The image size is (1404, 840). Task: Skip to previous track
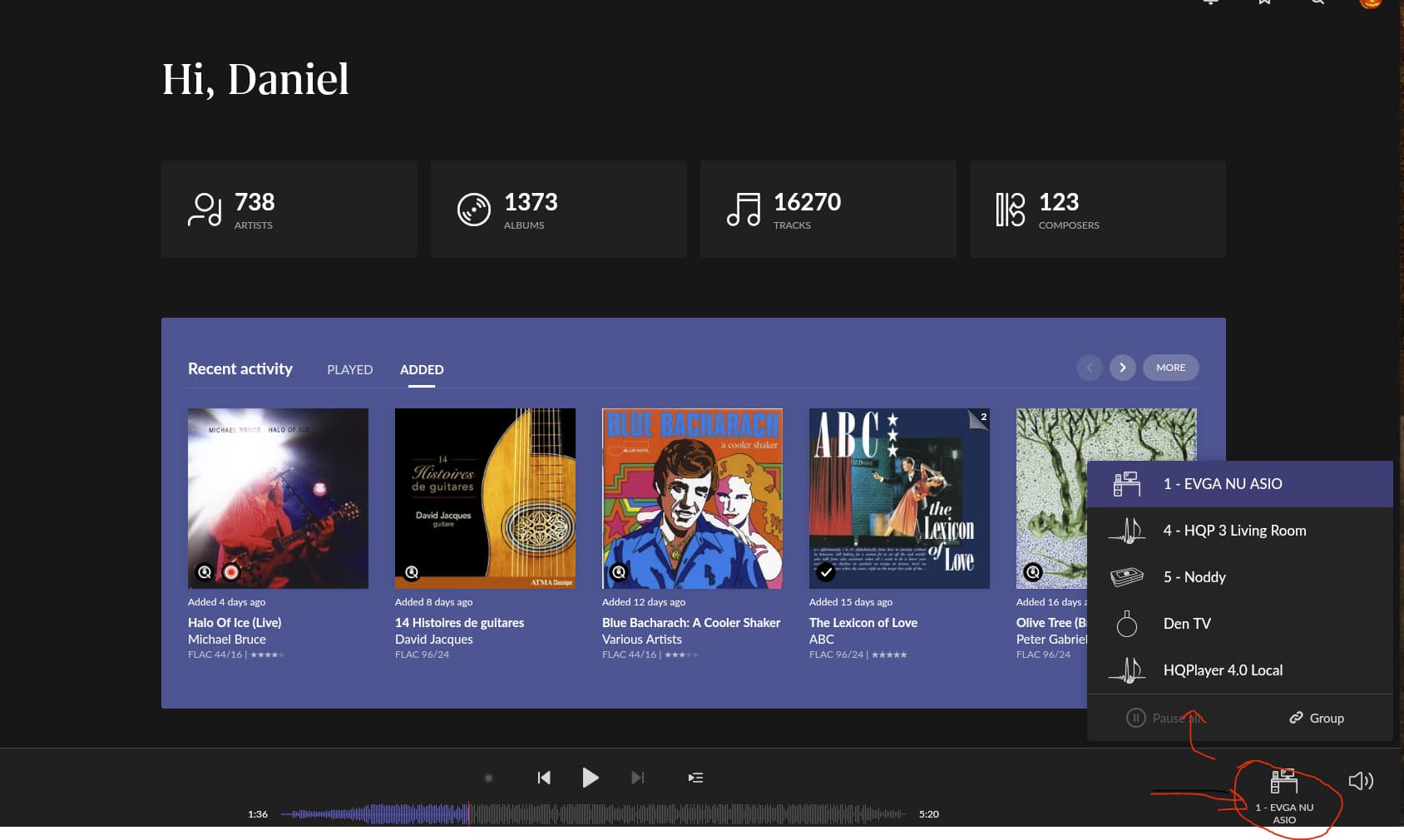click(544, 778)
